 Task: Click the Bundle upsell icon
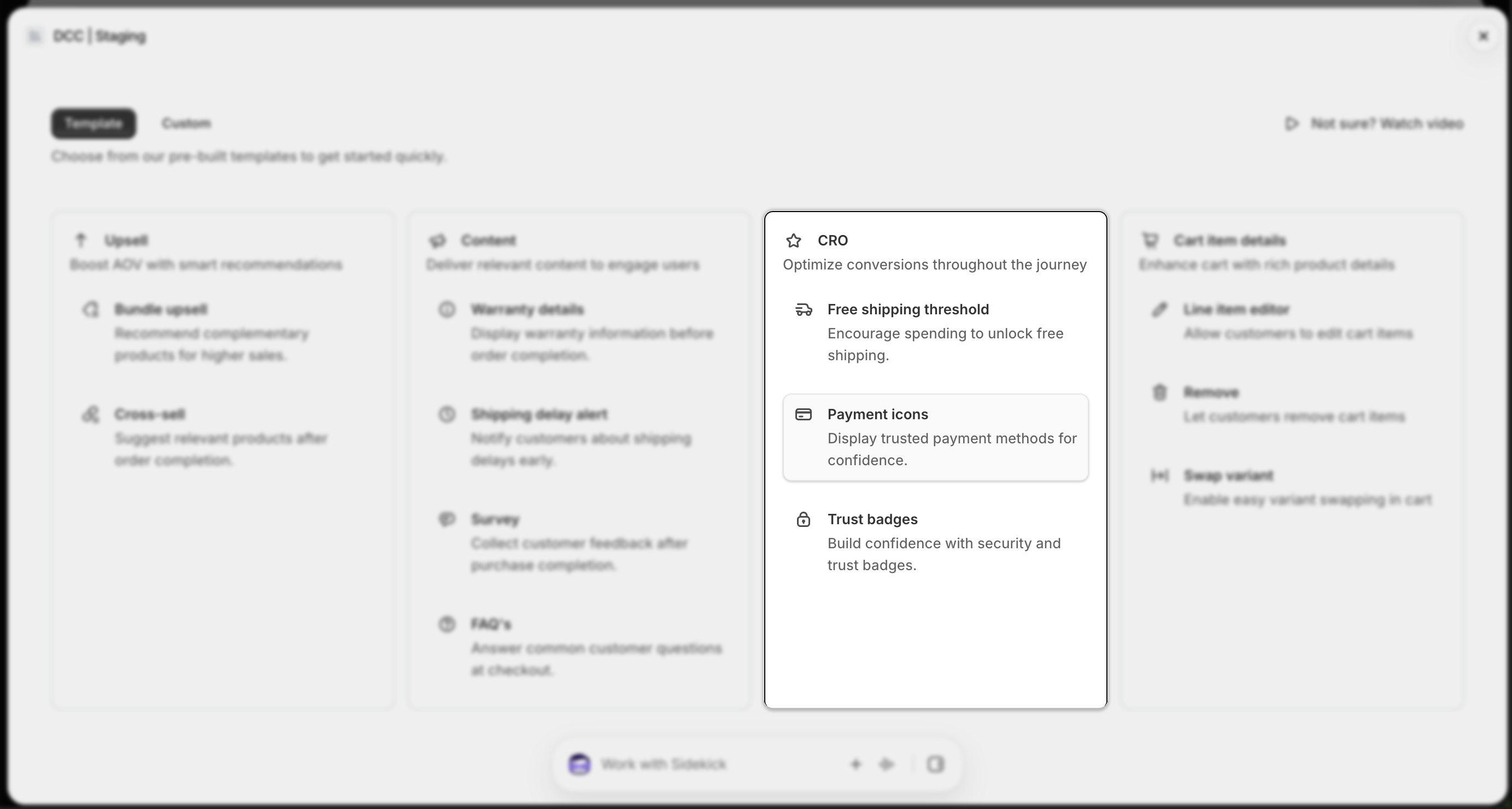tap(90, 309)
